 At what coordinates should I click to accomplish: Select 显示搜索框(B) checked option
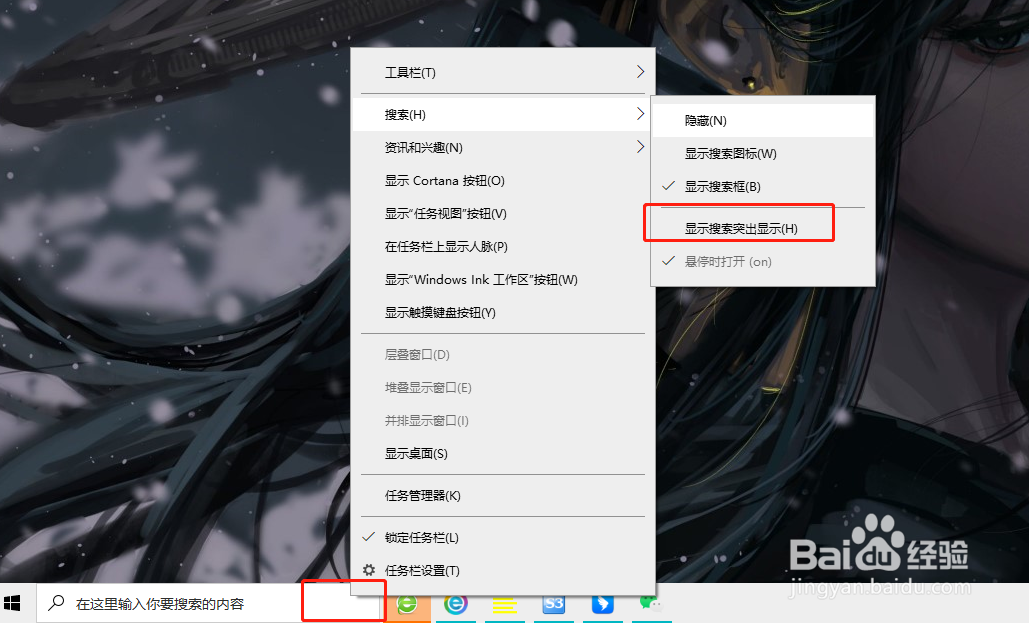tap(763, 186)
